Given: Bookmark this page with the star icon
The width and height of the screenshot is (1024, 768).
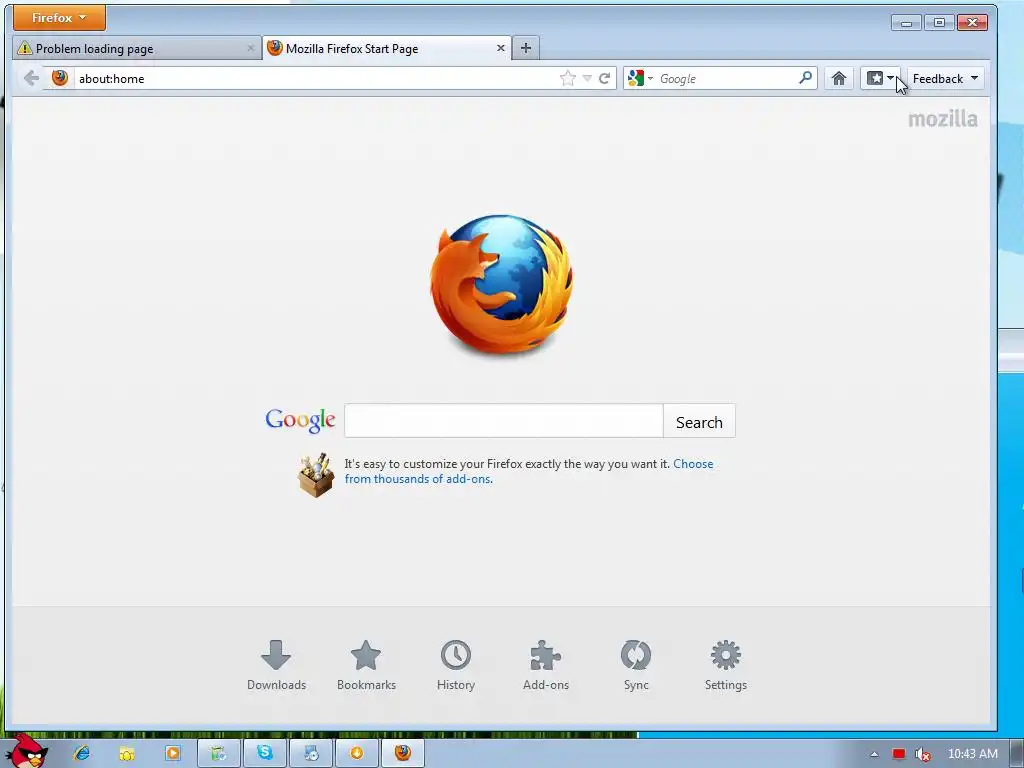Looking at the screenshot, I should [568, 79].
